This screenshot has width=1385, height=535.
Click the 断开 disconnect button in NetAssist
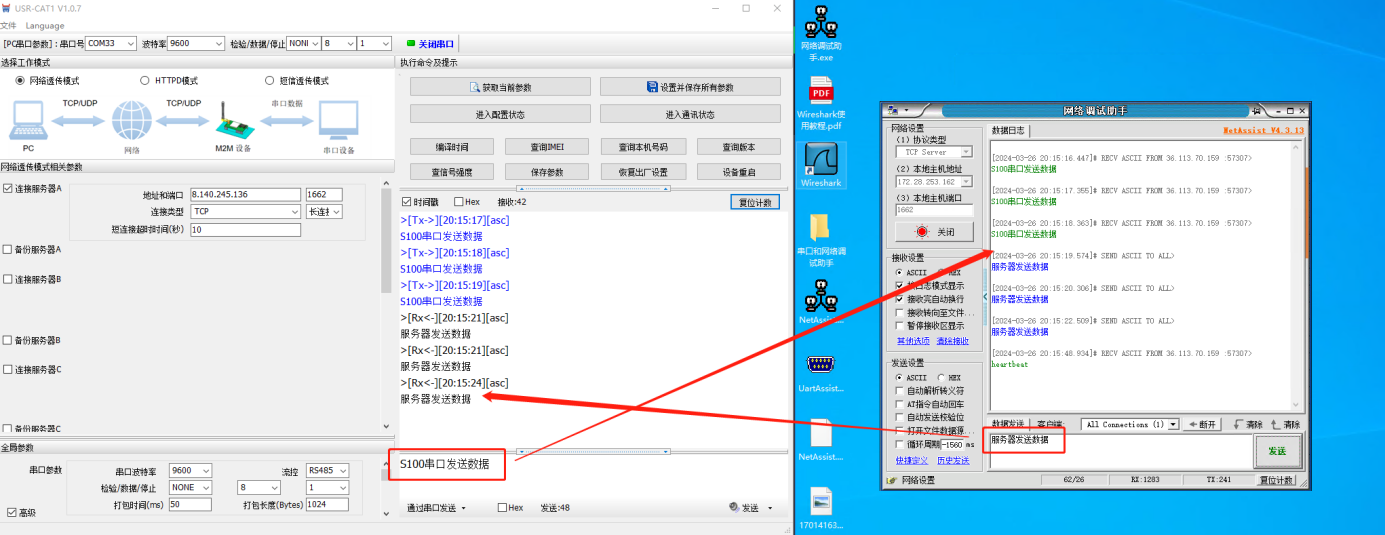click(1204, 424)
